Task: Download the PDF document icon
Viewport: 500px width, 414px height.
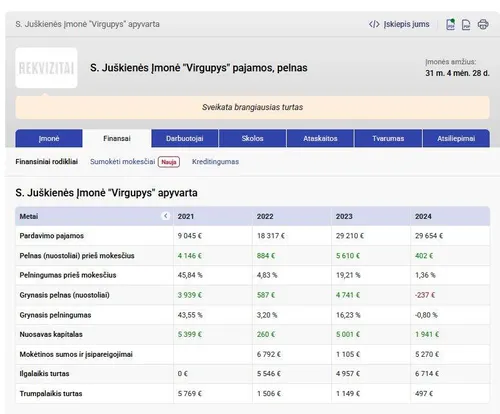Action: (450, 24)
